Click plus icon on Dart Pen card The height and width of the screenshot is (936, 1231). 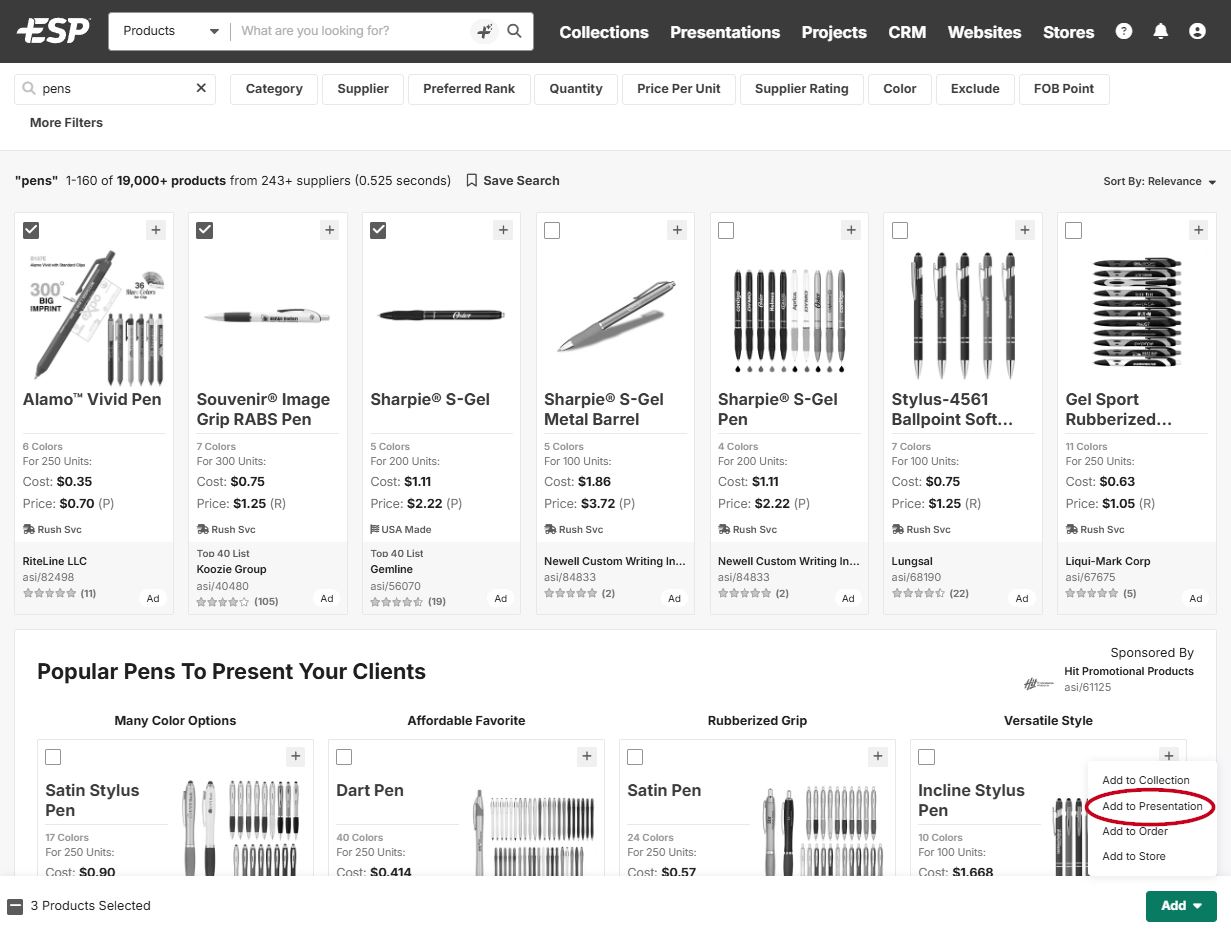pyautogui.click(x=587, y=756)
